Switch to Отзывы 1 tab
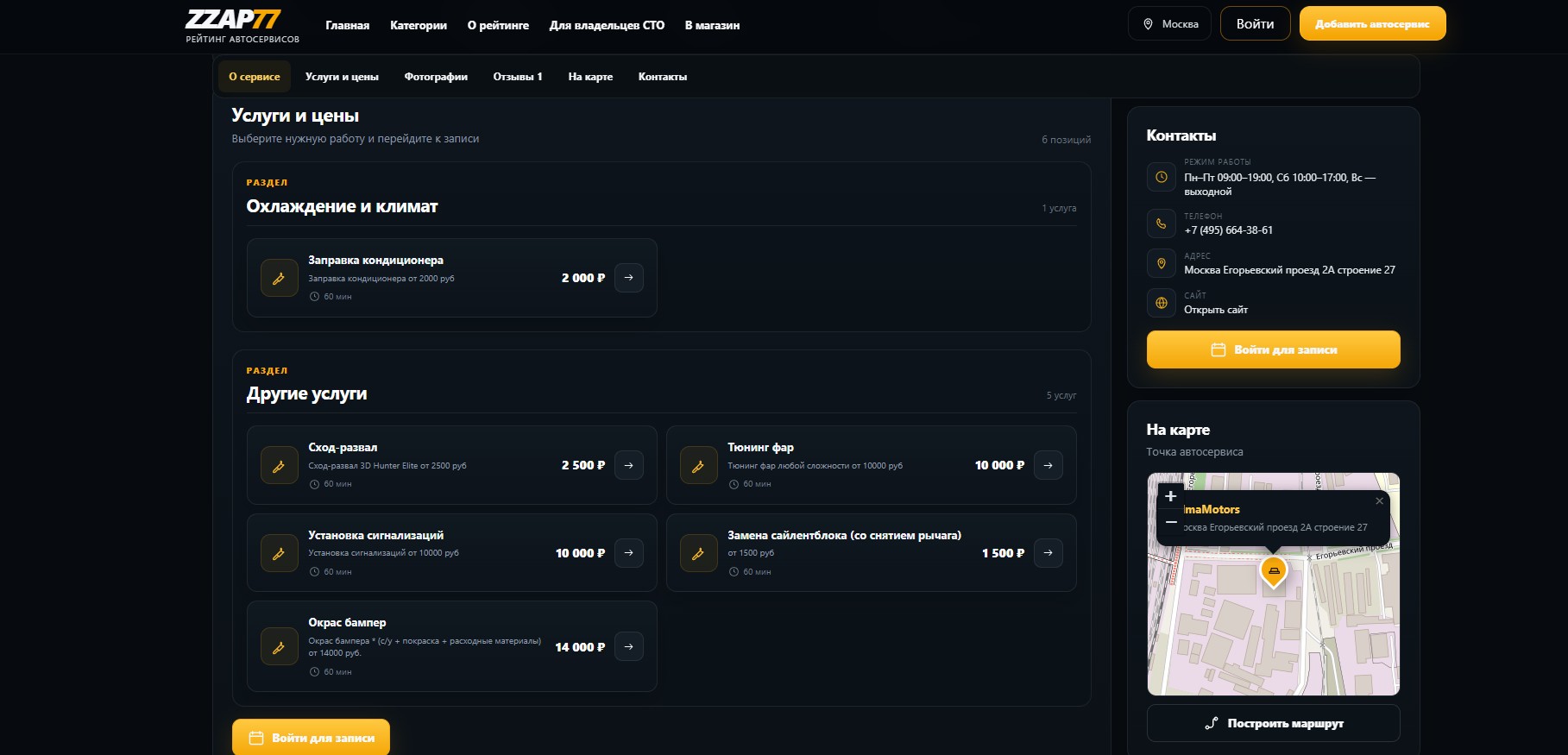Viewport: 1568px width, 755px height. click(x=518, y=77)
